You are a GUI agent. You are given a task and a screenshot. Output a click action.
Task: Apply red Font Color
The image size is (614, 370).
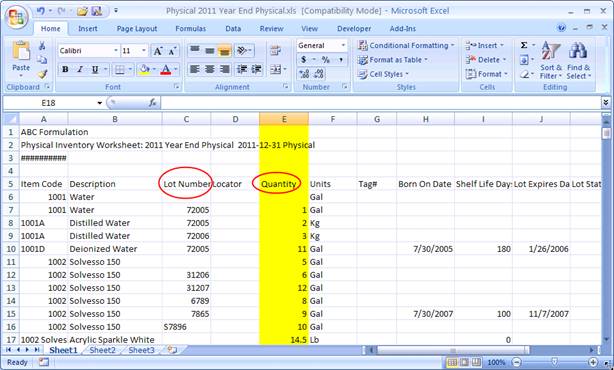(x=166, y=69)
